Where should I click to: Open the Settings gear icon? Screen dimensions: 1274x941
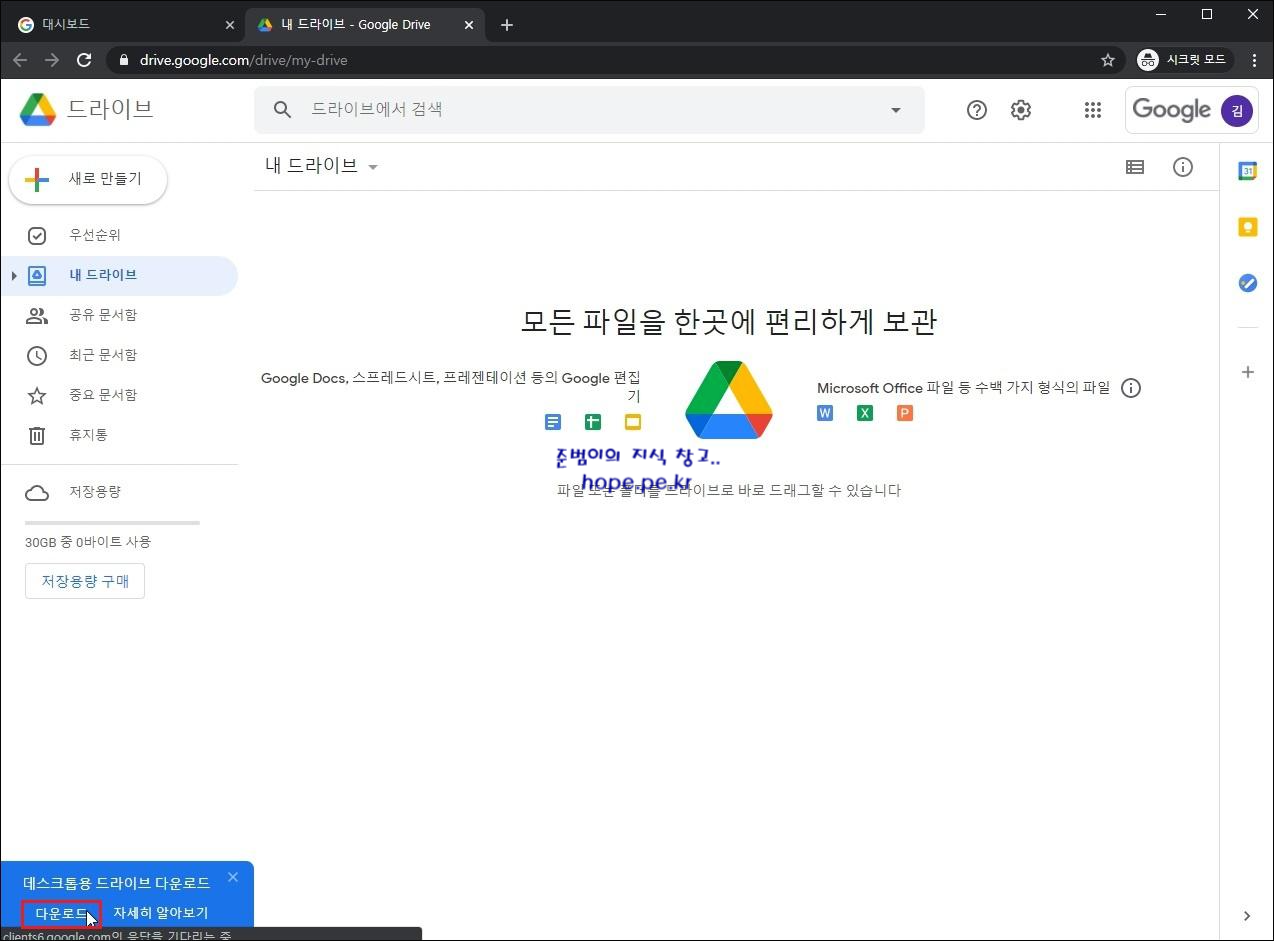[1021, 110]
